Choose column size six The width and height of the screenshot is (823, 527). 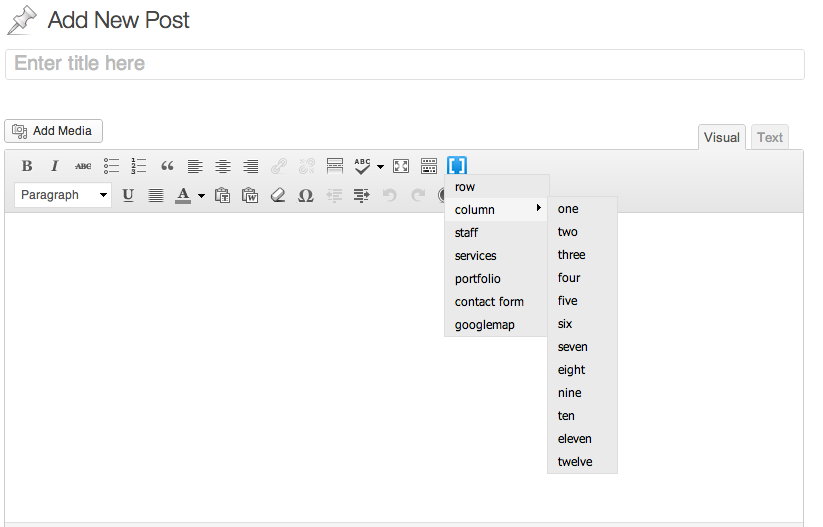[582, 324]
